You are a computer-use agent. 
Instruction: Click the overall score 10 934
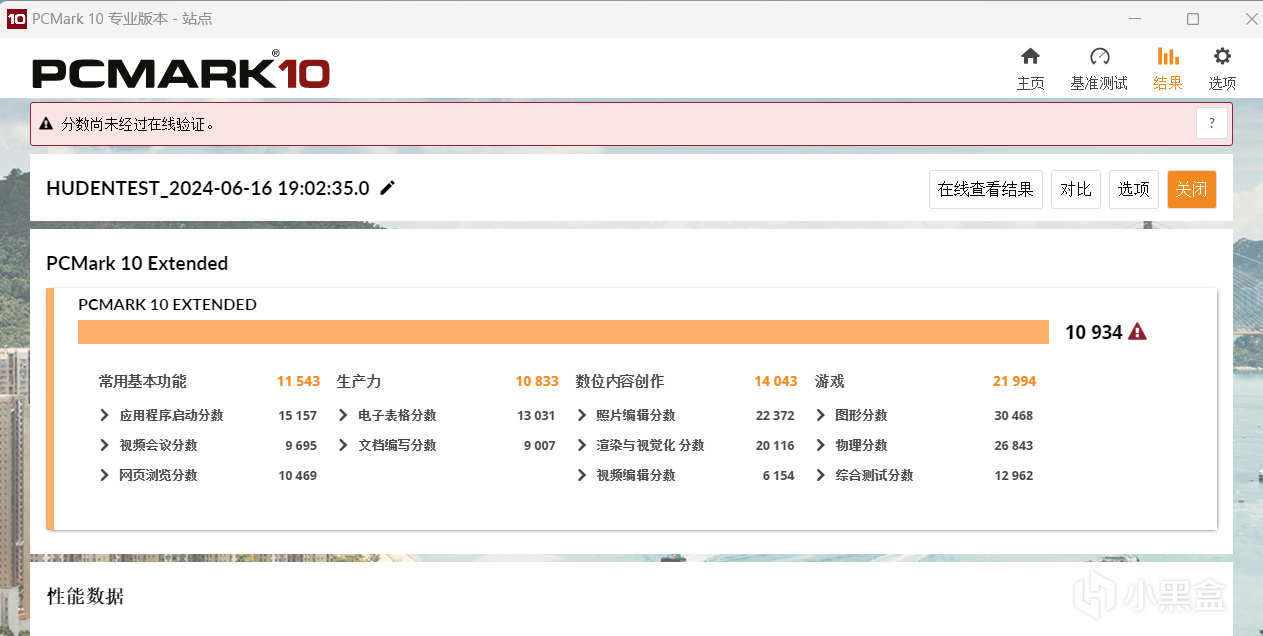[1093, 332]
